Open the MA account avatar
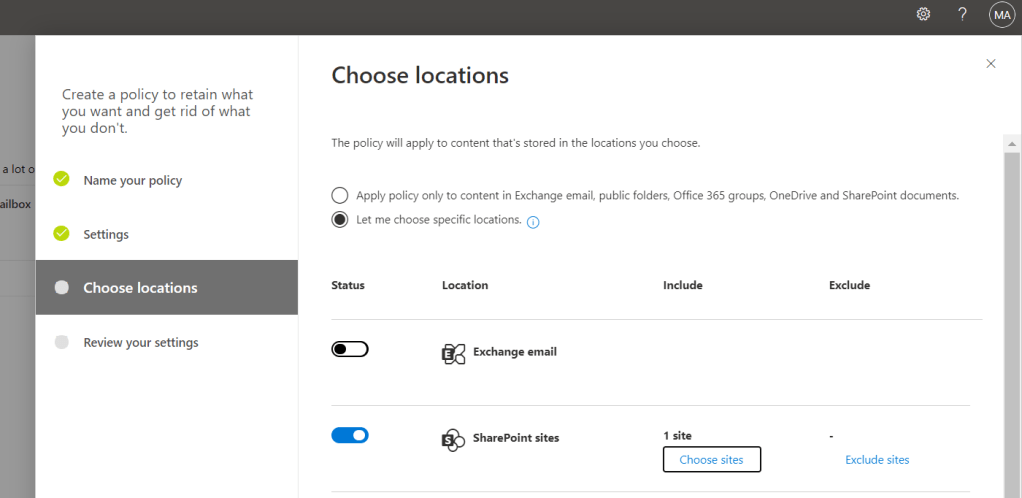1022x498 pixels. [x=1001, y=14]
